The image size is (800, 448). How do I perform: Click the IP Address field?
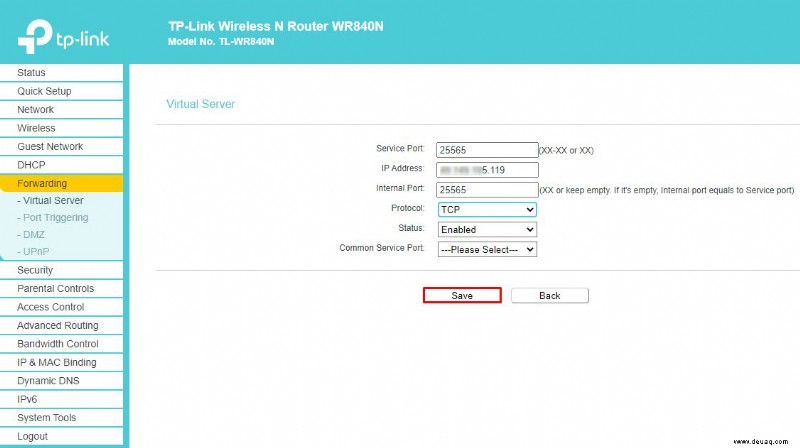click(x=487, y=170)
